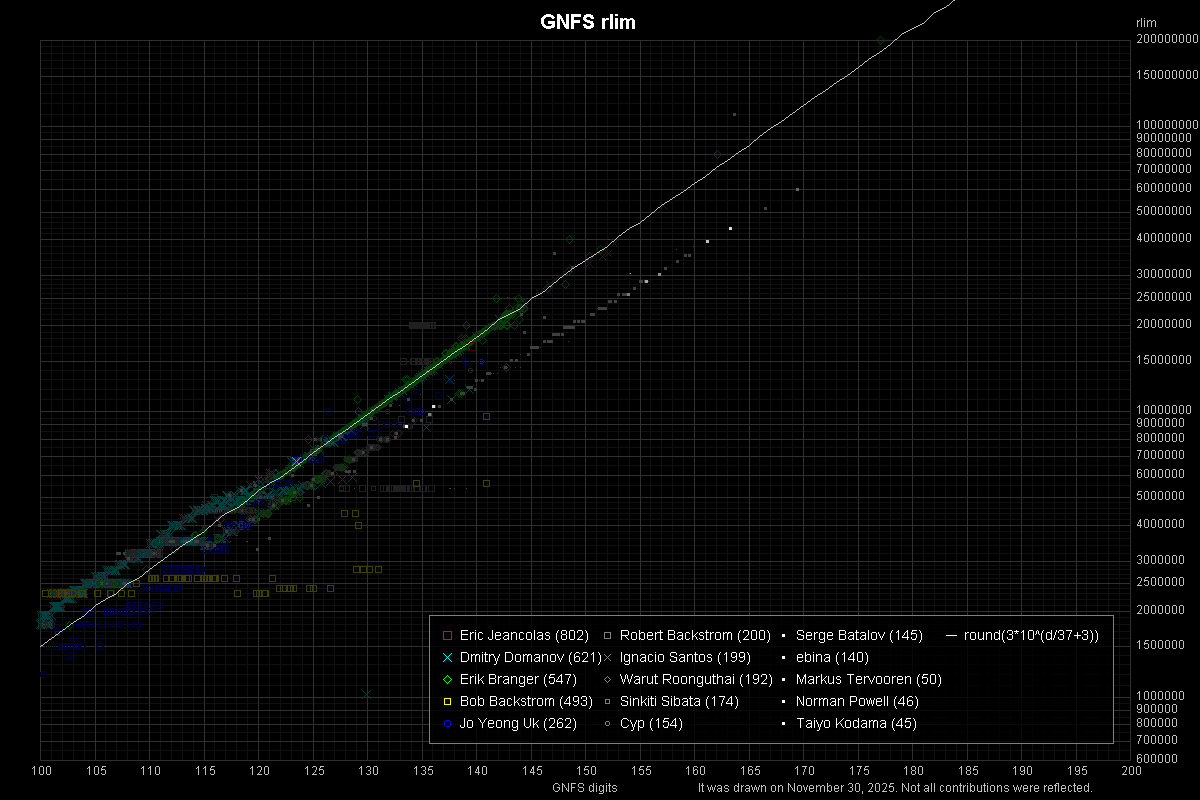Click the round(3*10^(d/37+3)) legend label
Image resolution: width=1200 pixels, height=800 pixels.
click(1031, 635)
